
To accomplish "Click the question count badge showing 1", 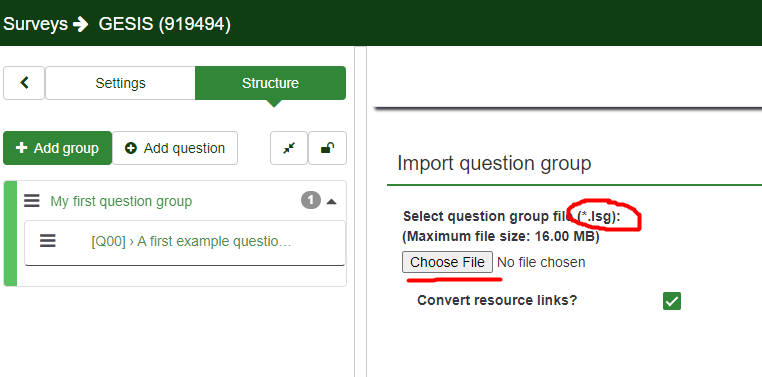I will (311, 200).
